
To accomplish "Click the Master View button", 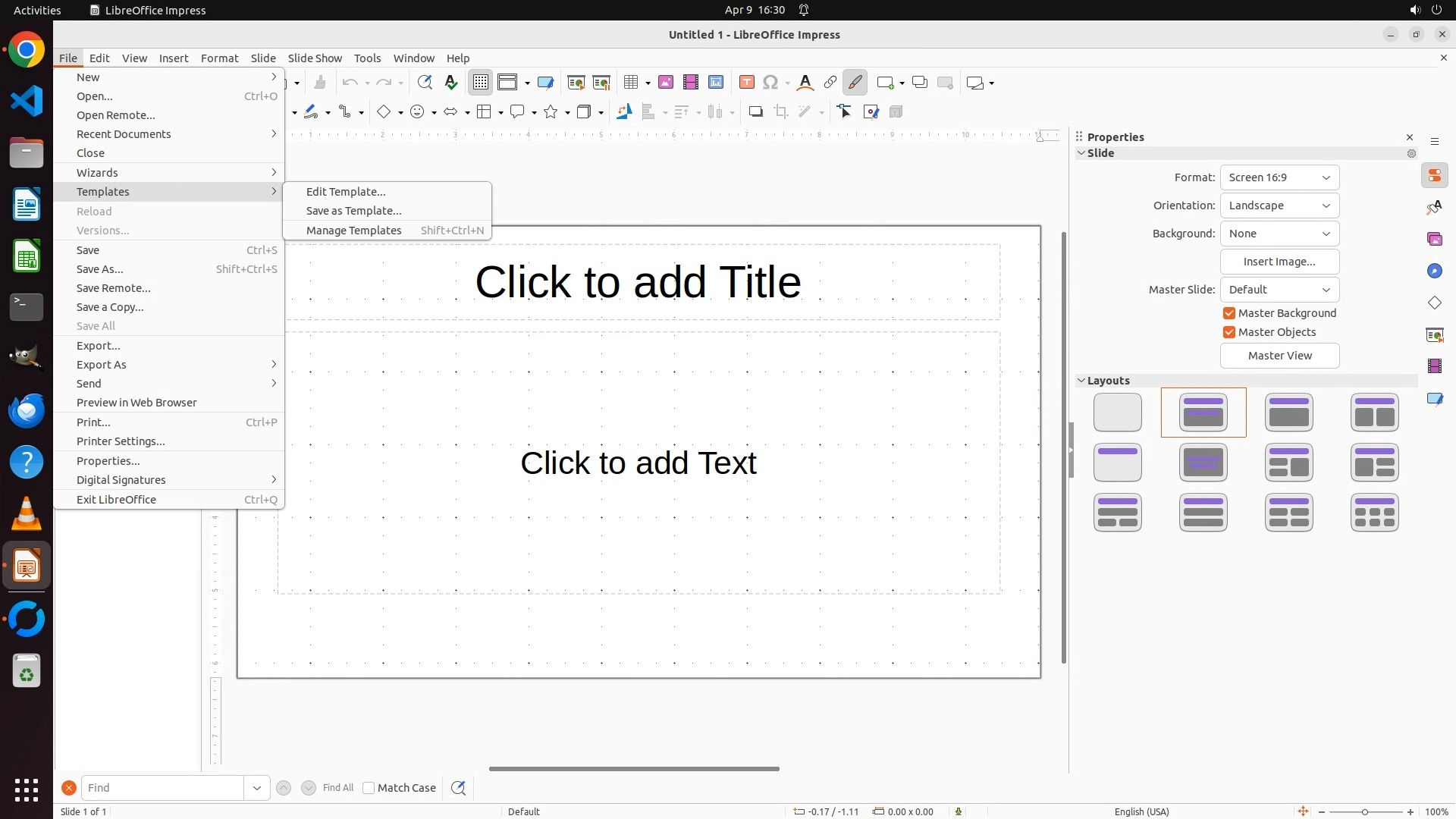I will click(1279, 356).
